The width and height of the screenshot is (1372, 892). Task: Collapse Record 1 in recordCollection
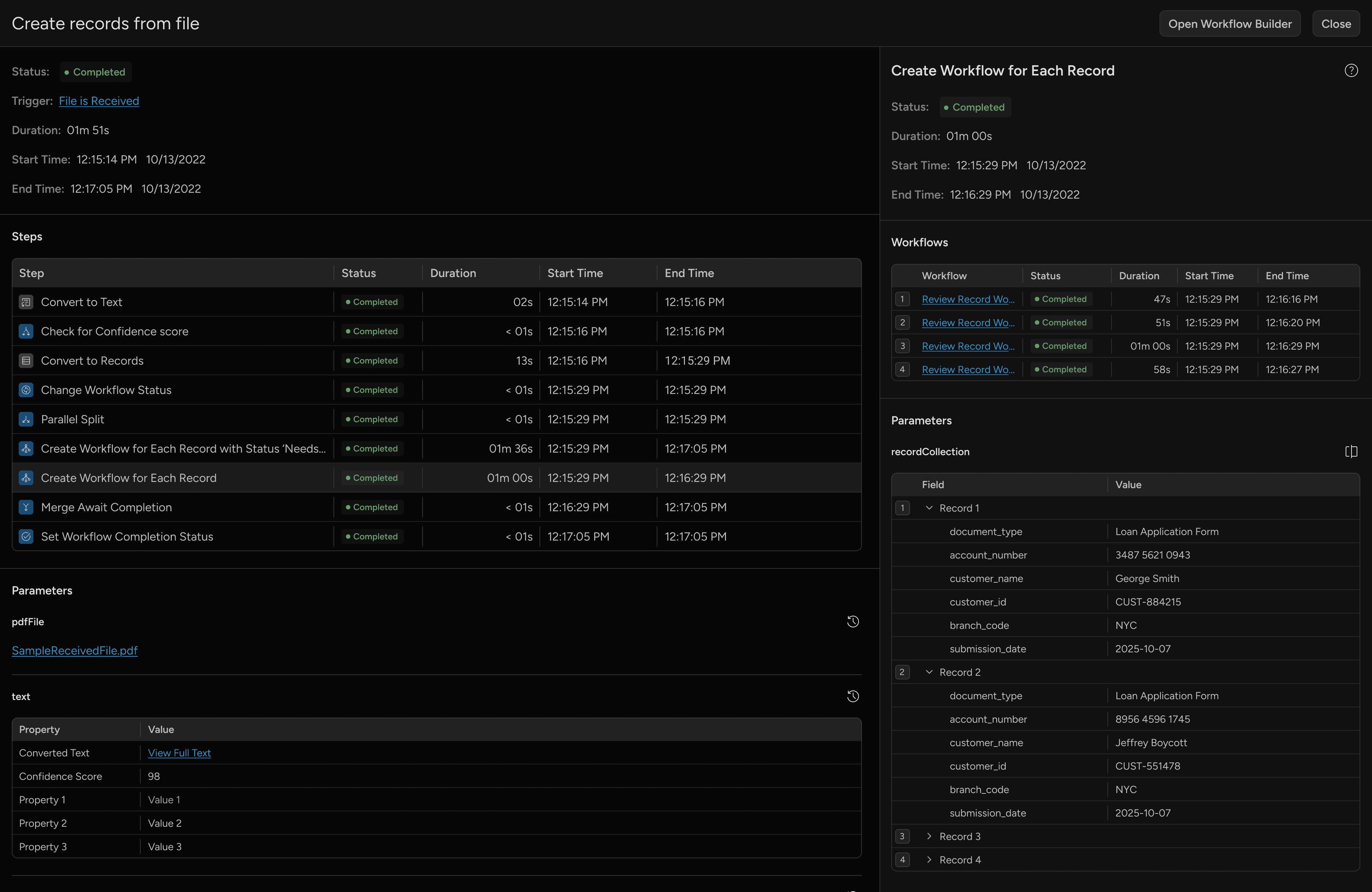(929, 508)
